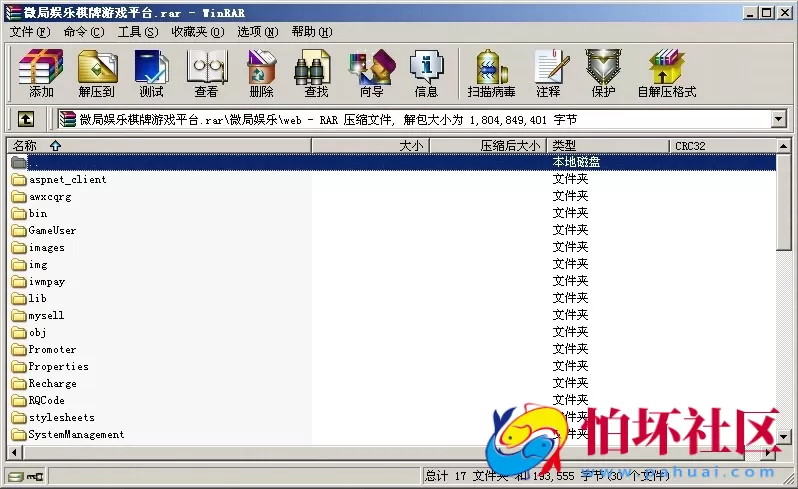Open the Options (选项) menu
The image size is (798, 489).
pos(258,32)
